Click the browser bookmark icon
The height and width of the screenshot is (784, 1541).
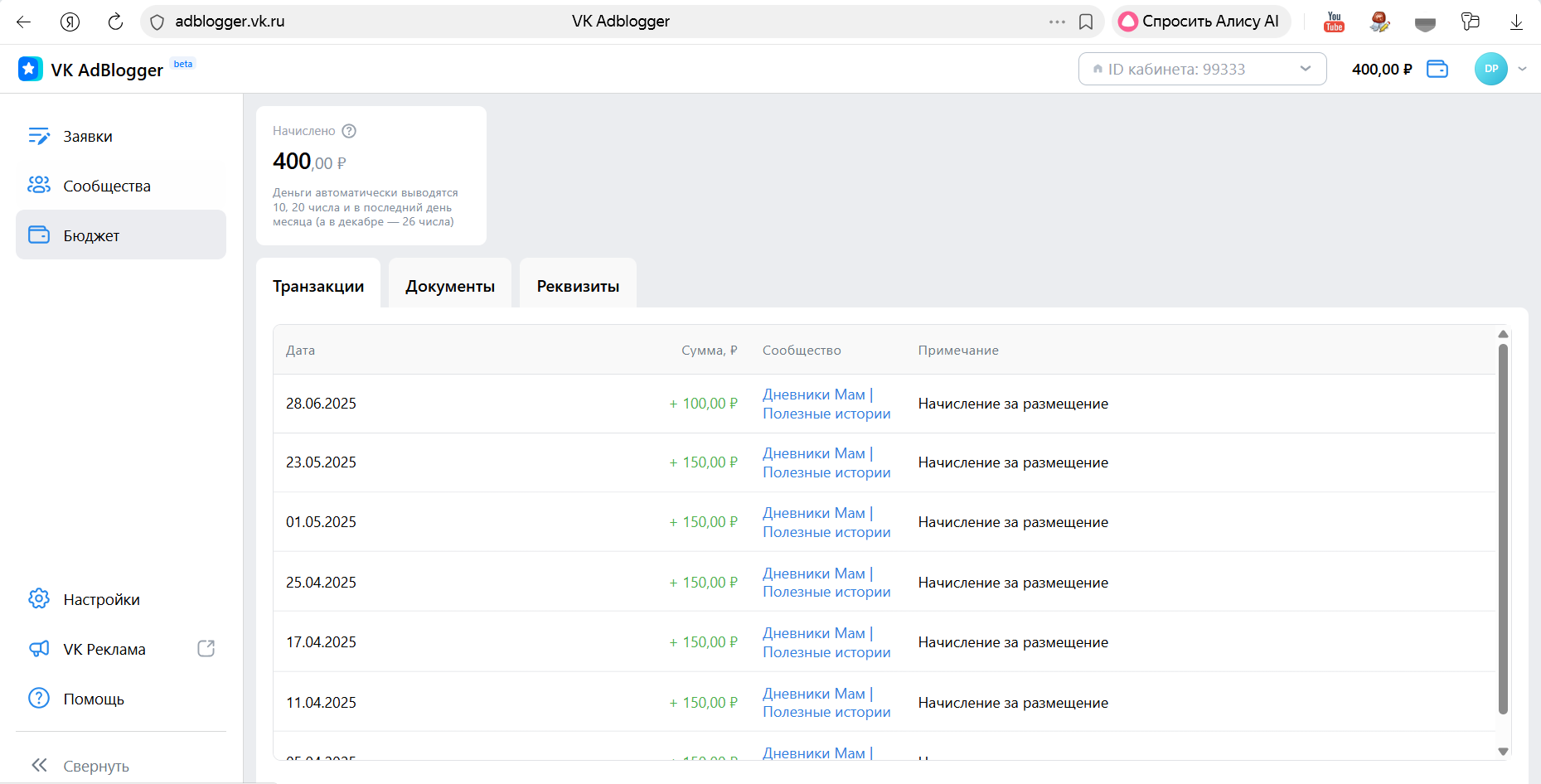click(x=1086, y=22)
